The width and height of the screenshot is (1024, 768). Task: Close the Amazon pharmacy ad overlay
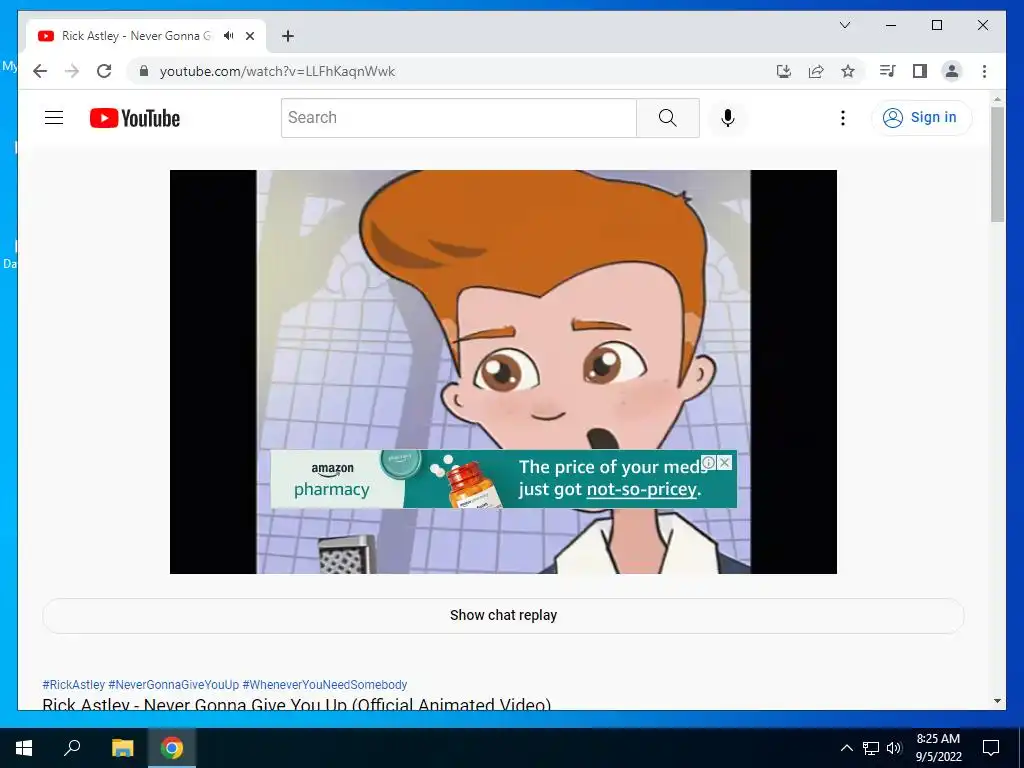[x=724, y=463]
